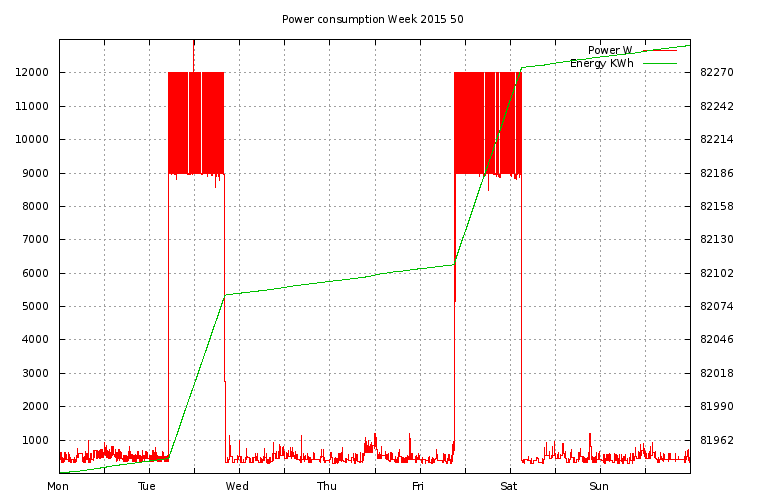Click the 82018 right axis value
Screen dimensions: 768x500
[x=717, y=373]
